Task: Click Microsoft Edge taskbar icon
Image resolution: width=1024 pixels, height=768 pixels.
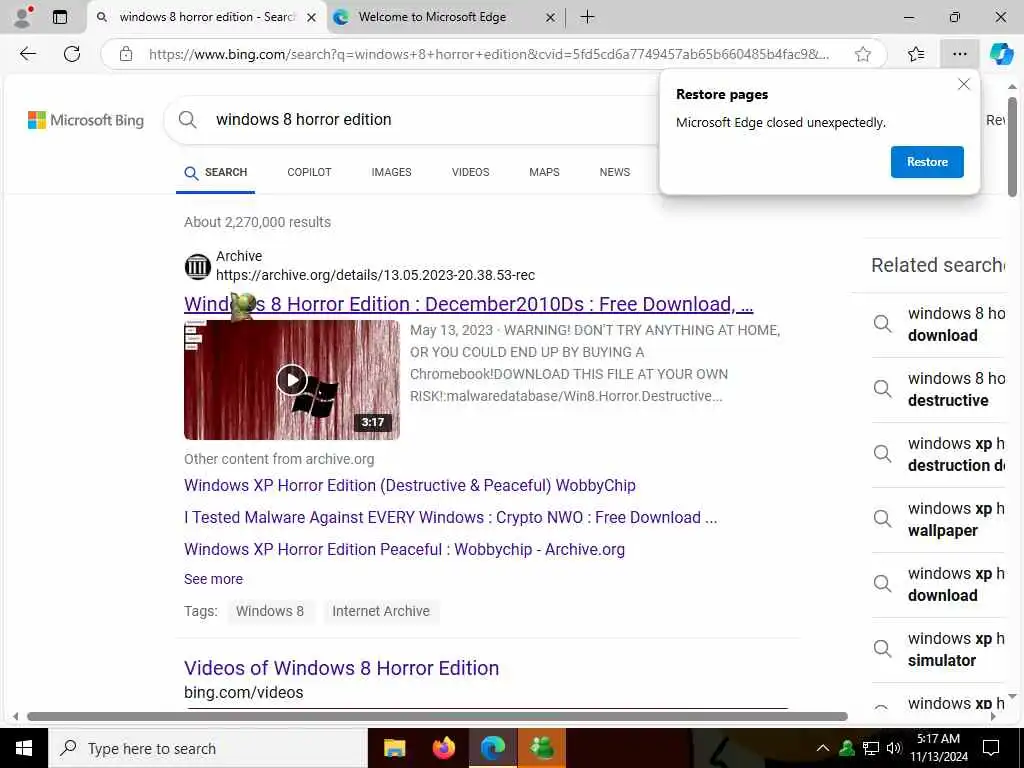Action: [x=493, y=748]
